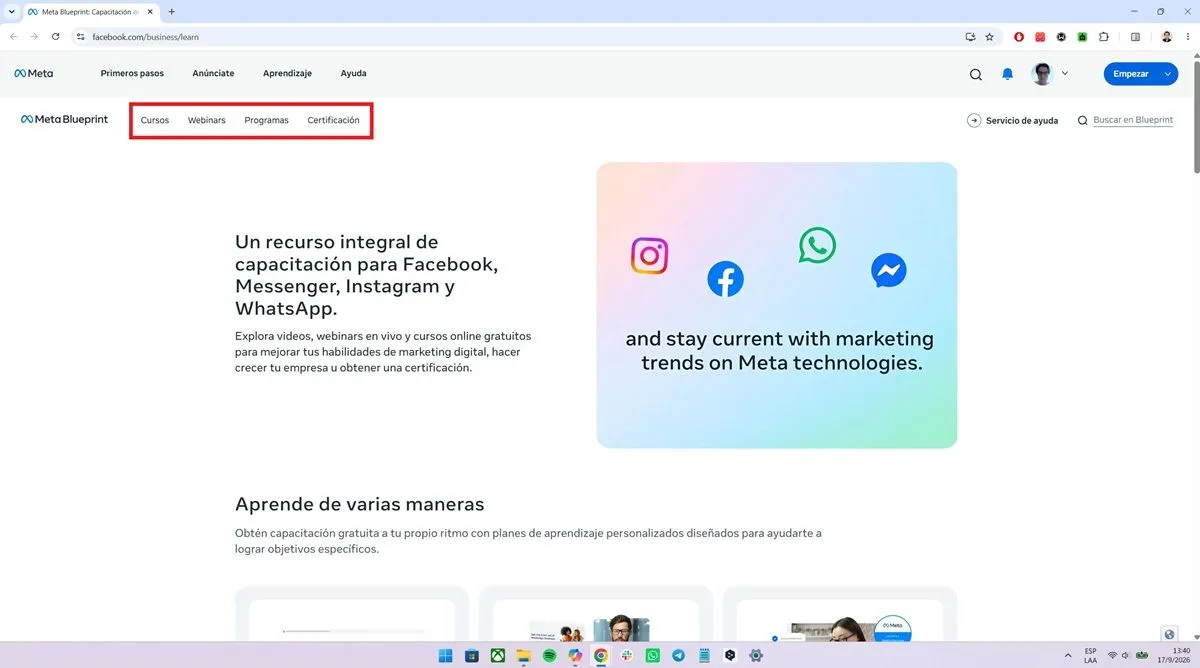Click the account profile avatar in Meta header
1200x668 pixels.
pyautogui.click(x=1043, y=74)
